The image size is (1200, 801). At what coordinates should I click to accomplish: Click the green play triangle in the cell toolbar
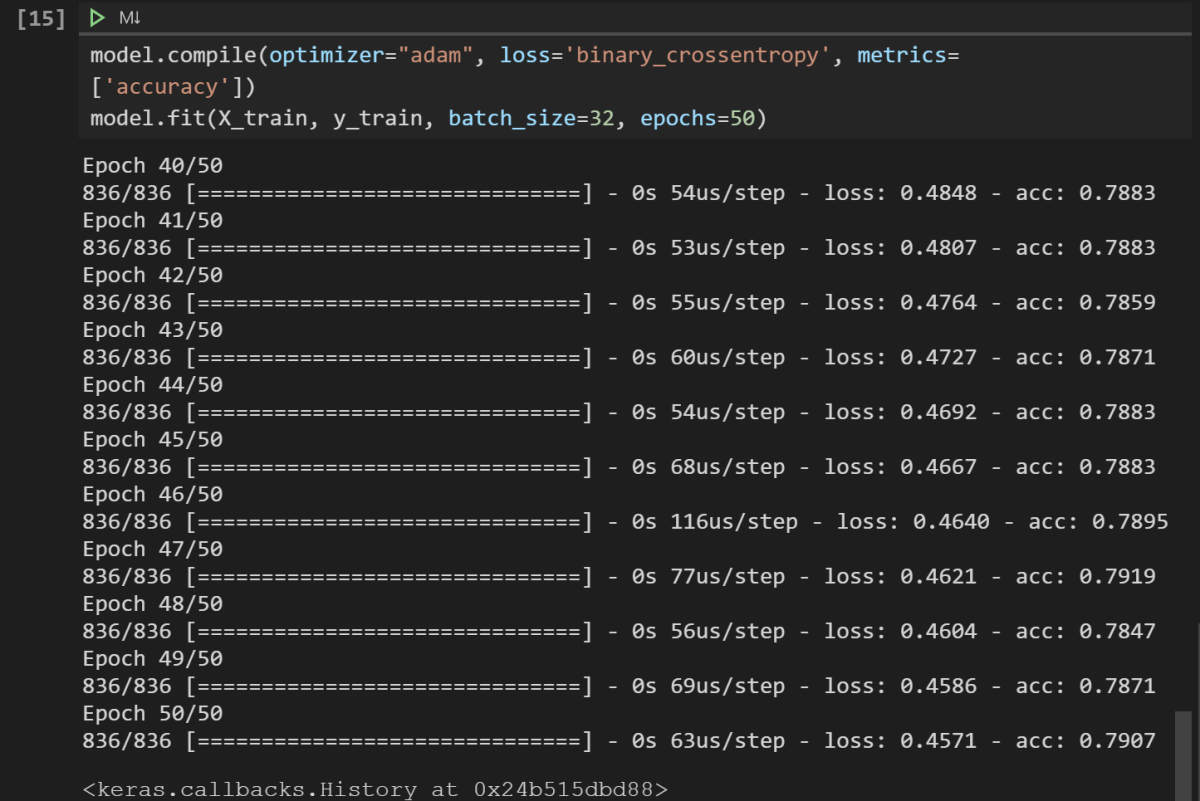click(97, 16)
